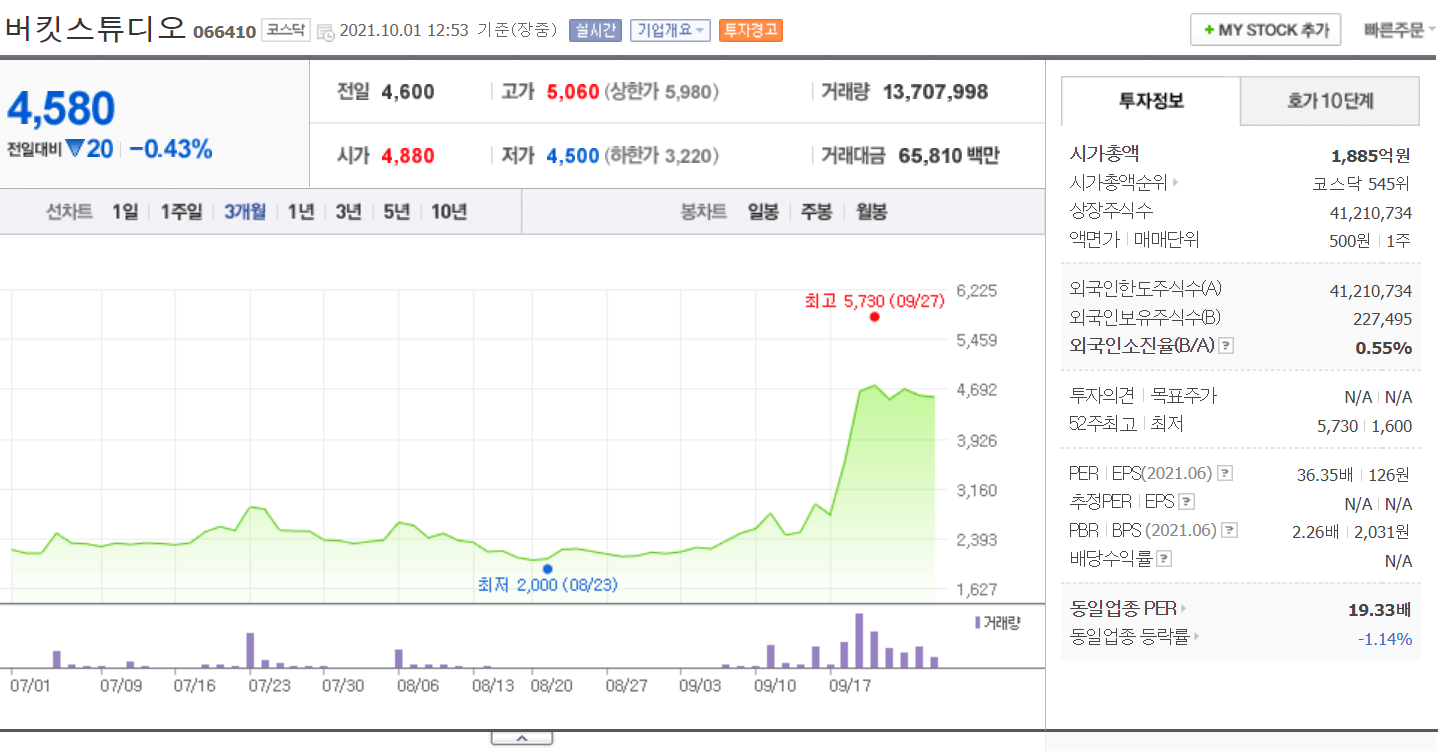The width and height of the screenshot is (1443, 751).
Task: Select the 1일 line chart range
Action: [125, 212]
